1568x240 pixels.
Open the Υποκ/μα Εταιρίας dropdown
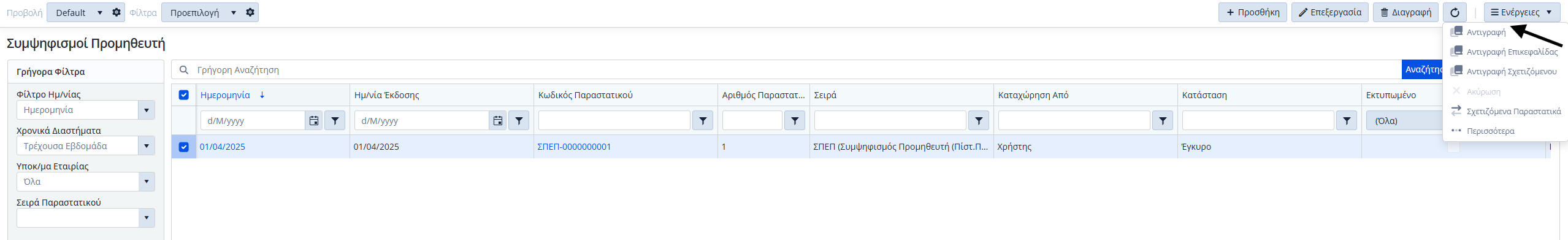(147, 182)
